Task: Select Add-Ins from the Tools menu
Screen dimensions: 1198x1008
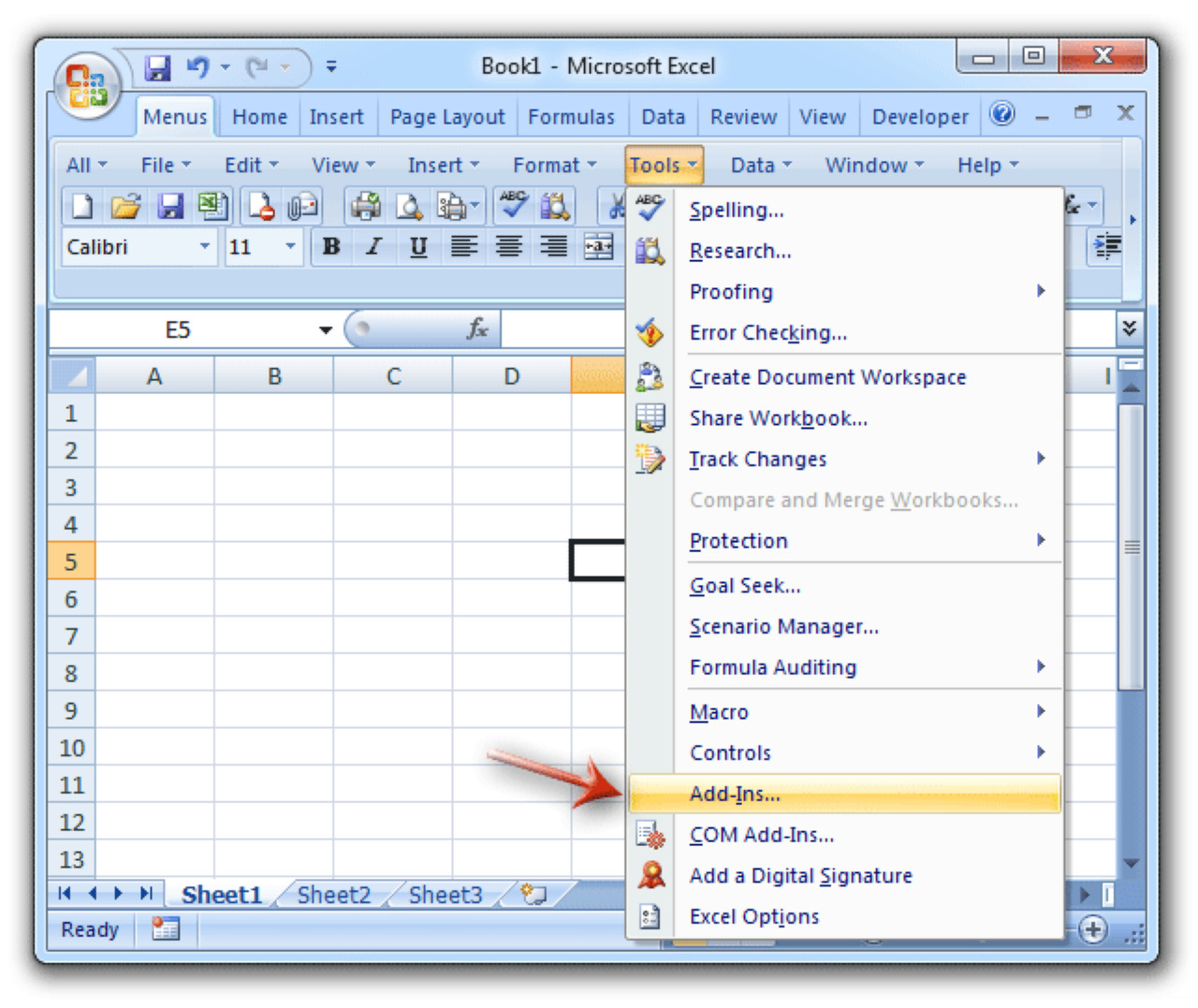Action: click(x=735, y=795)
